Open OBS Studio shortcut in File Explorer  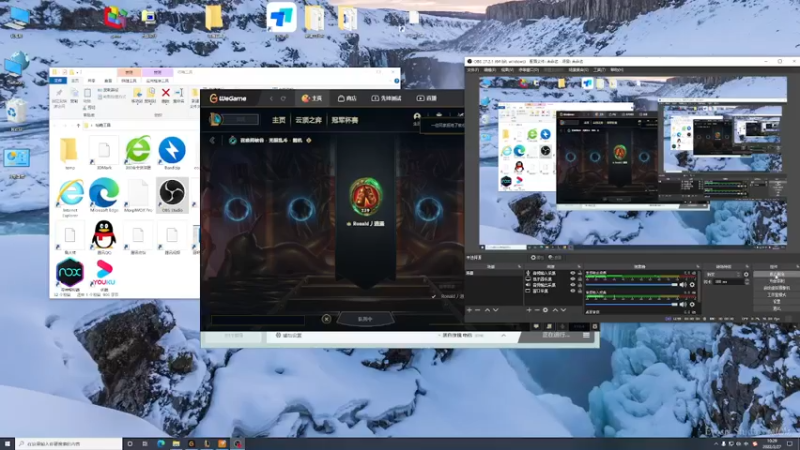point(172,195)
